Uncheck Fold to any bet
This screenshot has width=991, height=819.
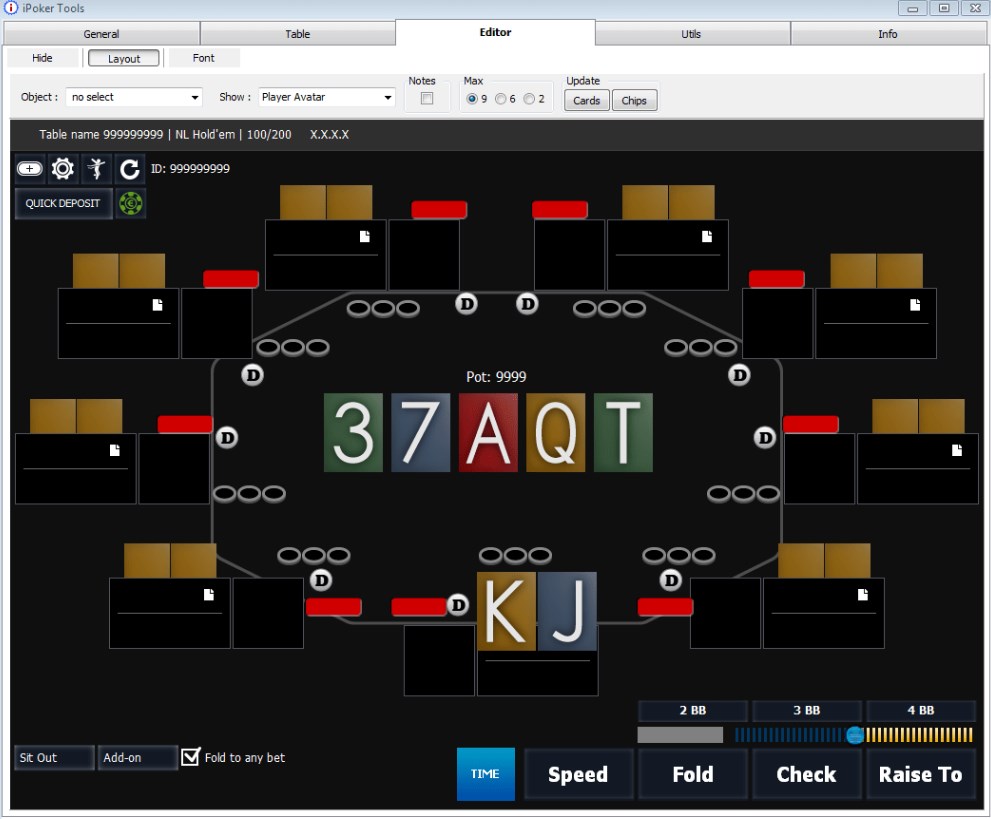190,757
